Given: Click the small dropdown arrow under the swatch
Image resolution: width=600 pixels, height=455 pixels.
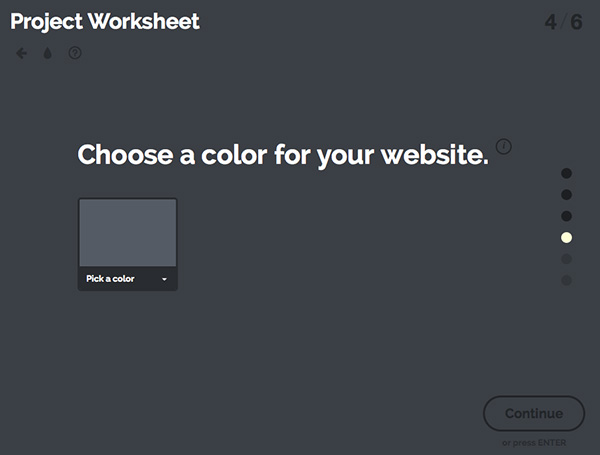Looking at the screenshot, I should [x=164, y=279].
